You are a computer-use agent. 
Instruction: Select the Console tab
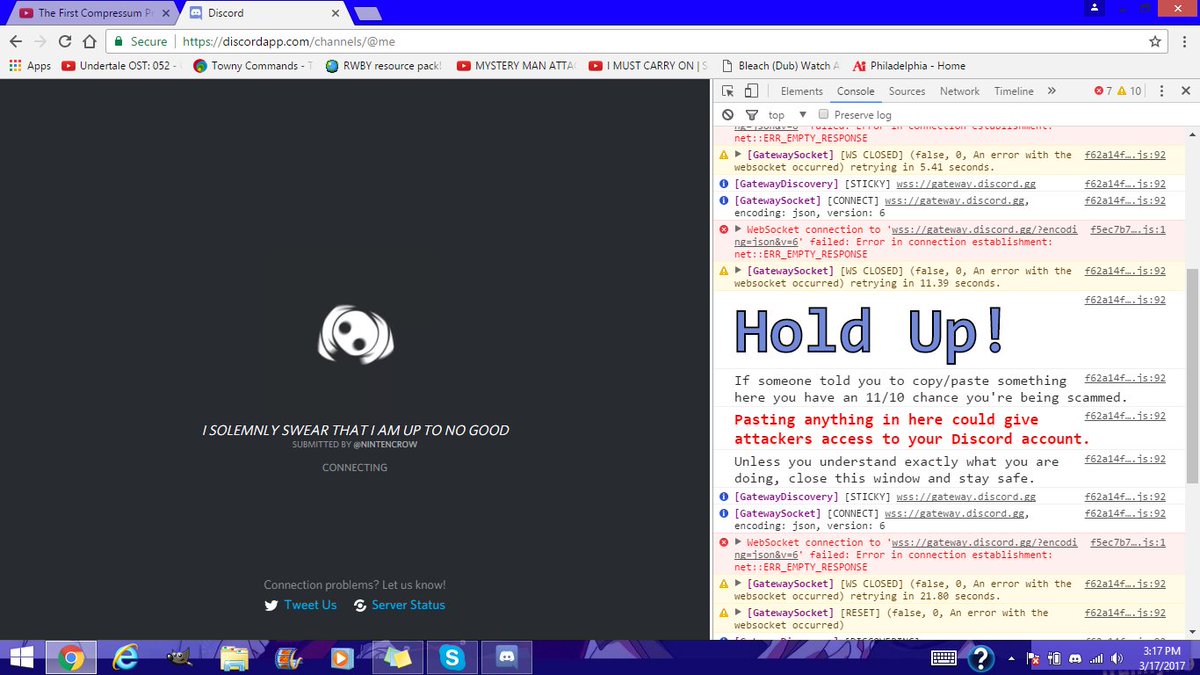[x=856, y=91]
